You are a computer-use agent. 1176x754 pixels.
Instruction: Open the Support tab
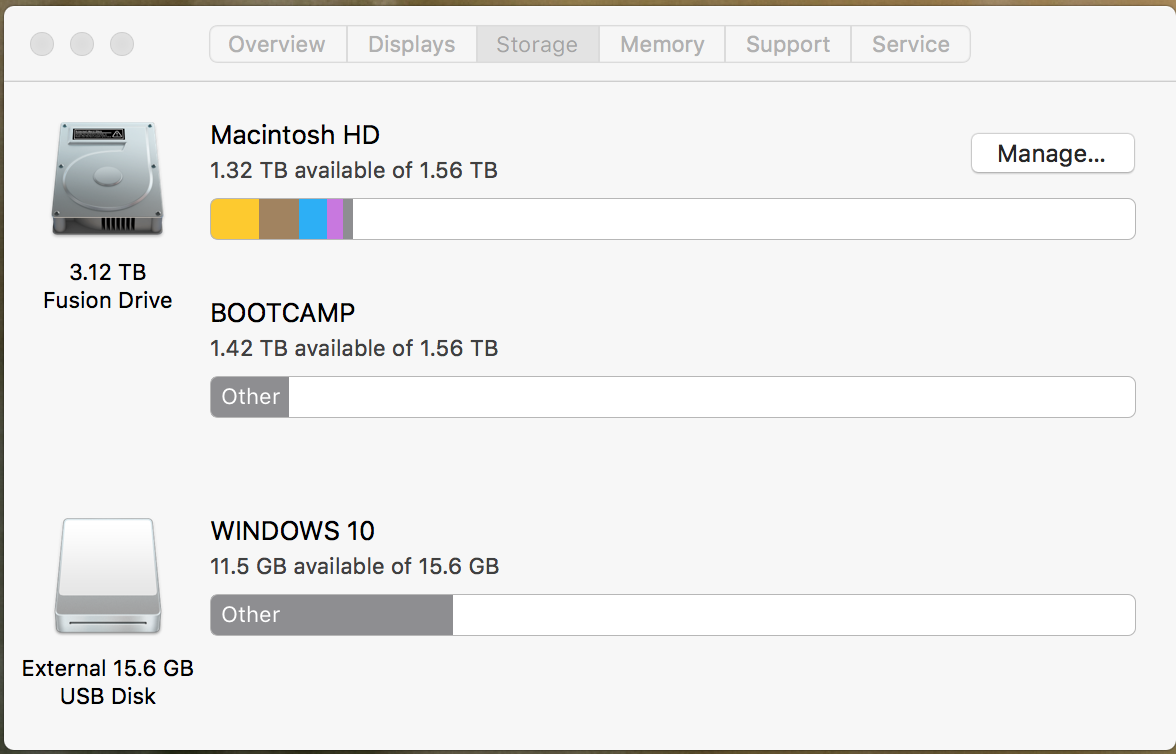pyautogui.click(x=788, y=44)
